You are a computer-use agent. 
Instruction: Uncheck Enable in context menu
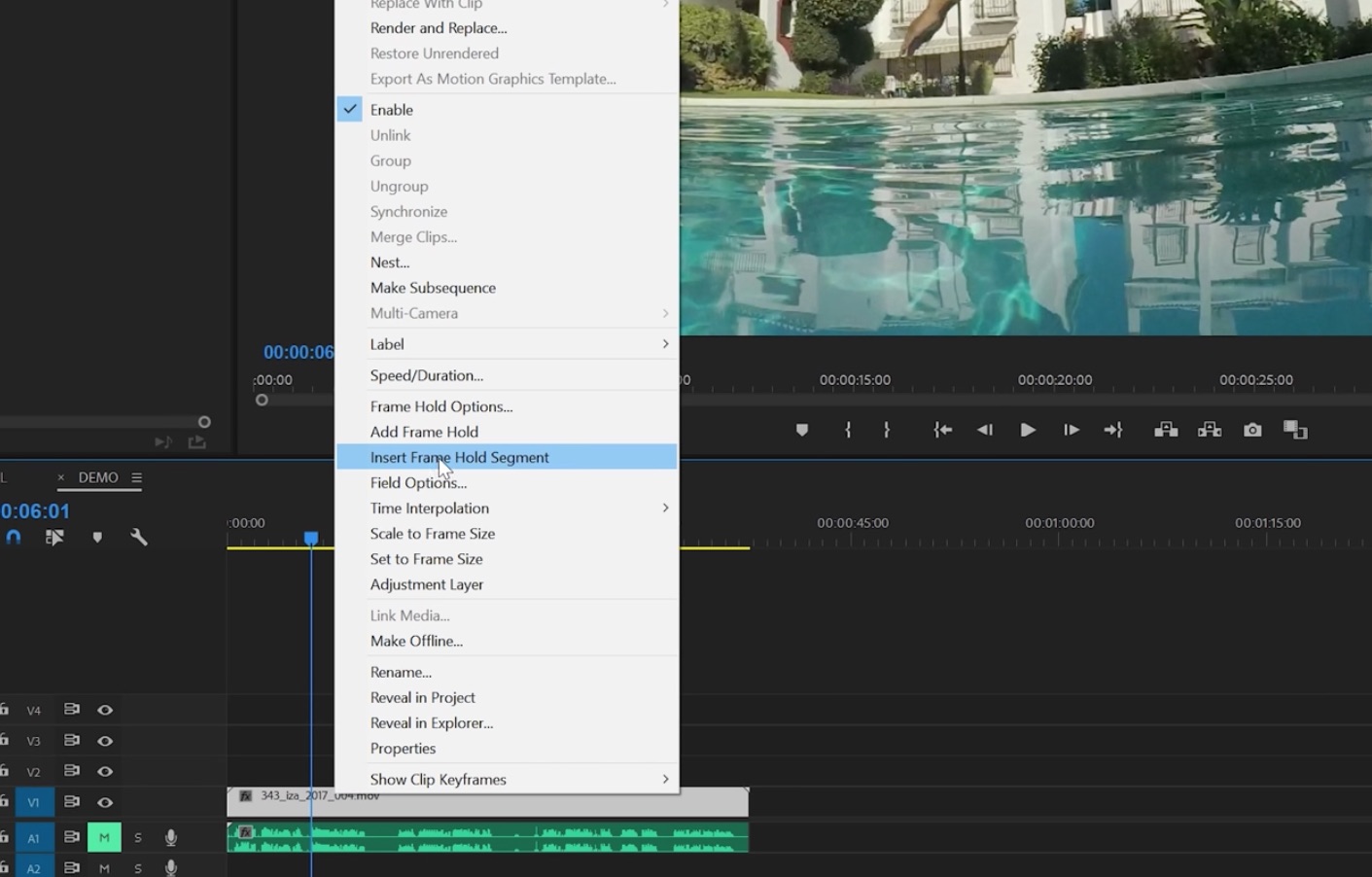(507, 110)
